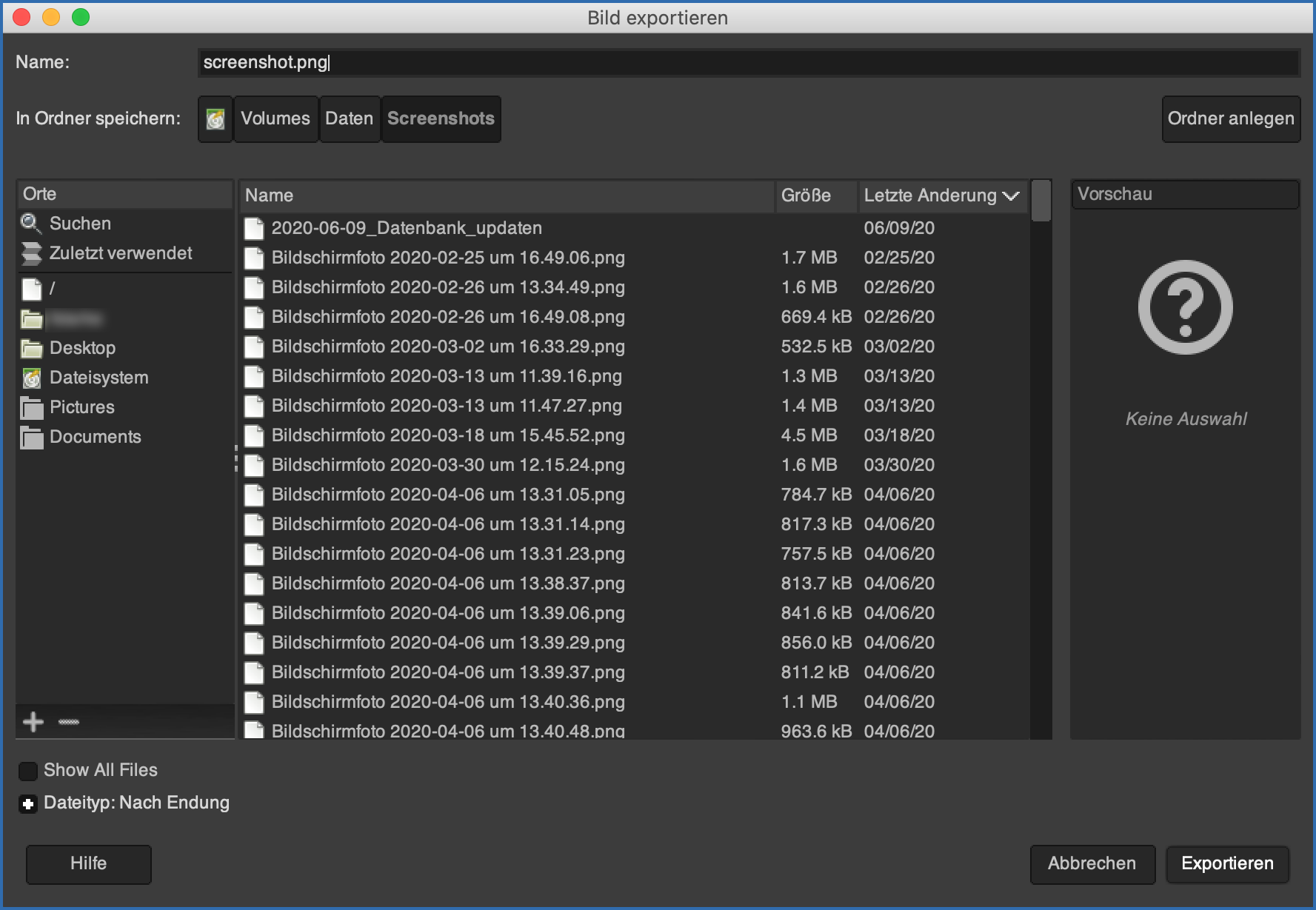Screen dimensions: 1316x910
Task: Click the Documents folder in sidebar
Action: tap(95, 437)
